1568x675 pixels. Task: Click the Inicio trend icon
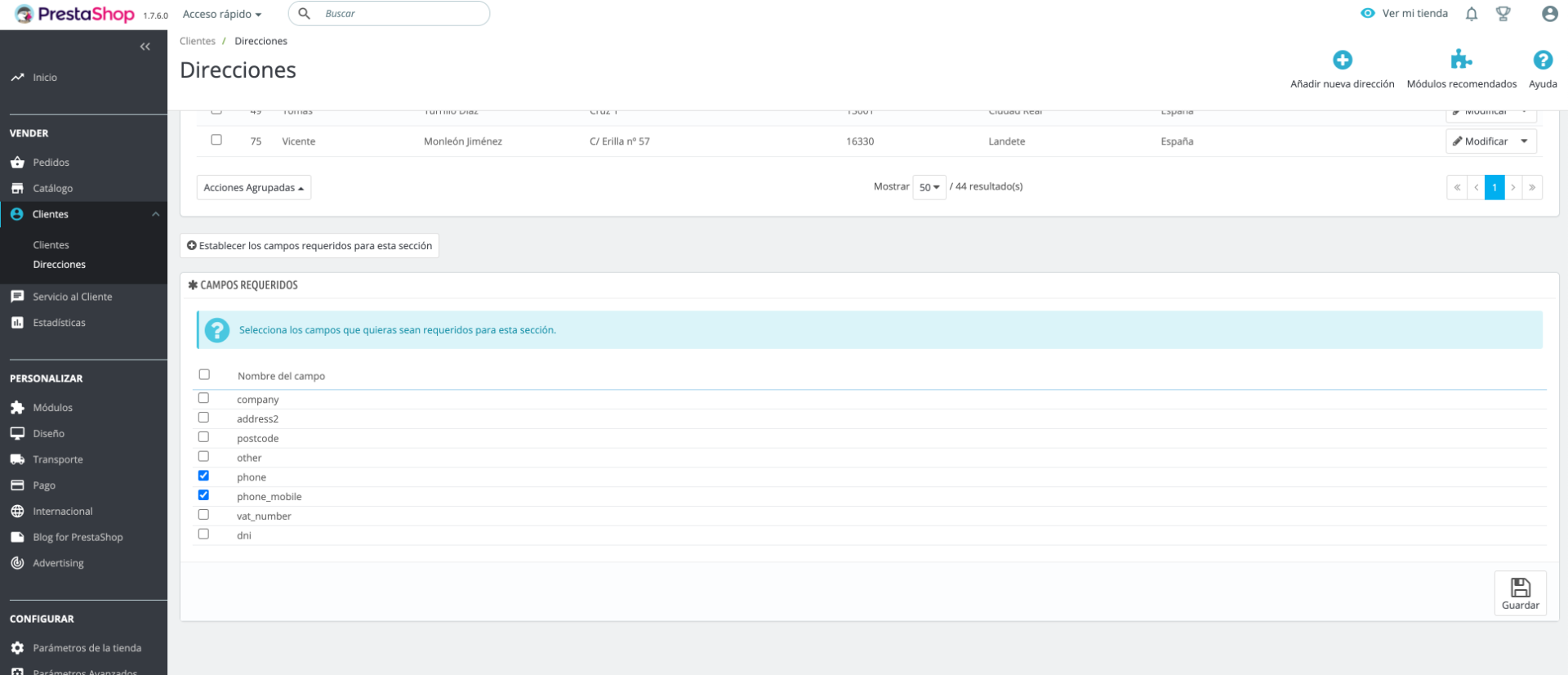point(17,78)
